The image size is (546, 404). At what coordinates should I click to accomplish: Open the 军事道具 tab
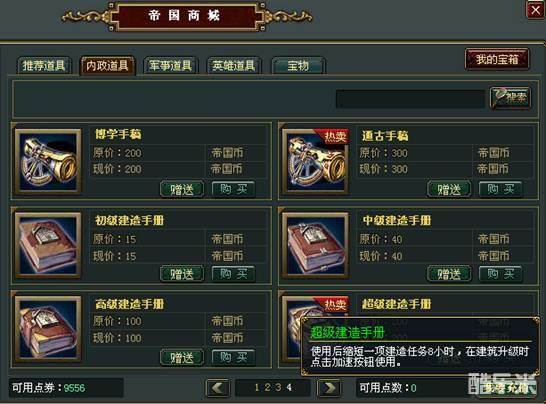click(171, 65)
